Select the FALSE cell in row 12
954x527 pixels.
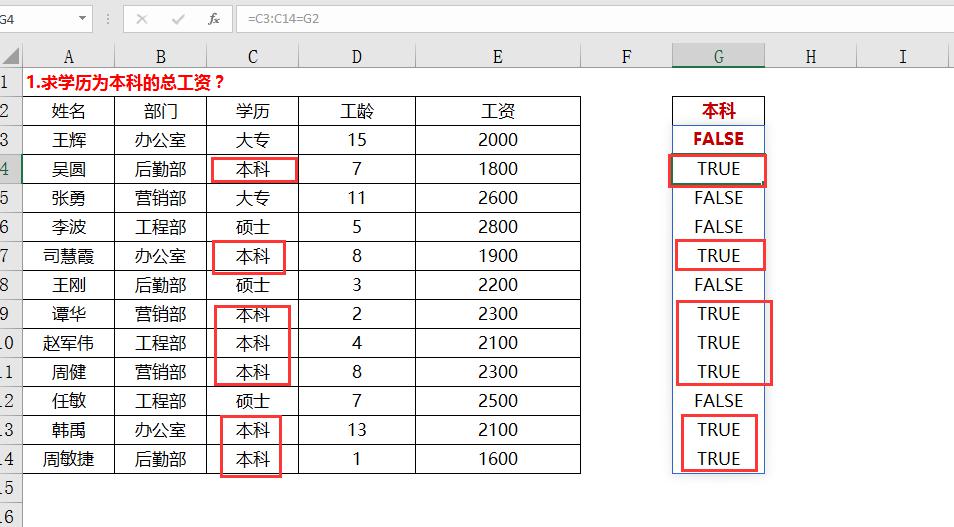click(x=719, y=400)
